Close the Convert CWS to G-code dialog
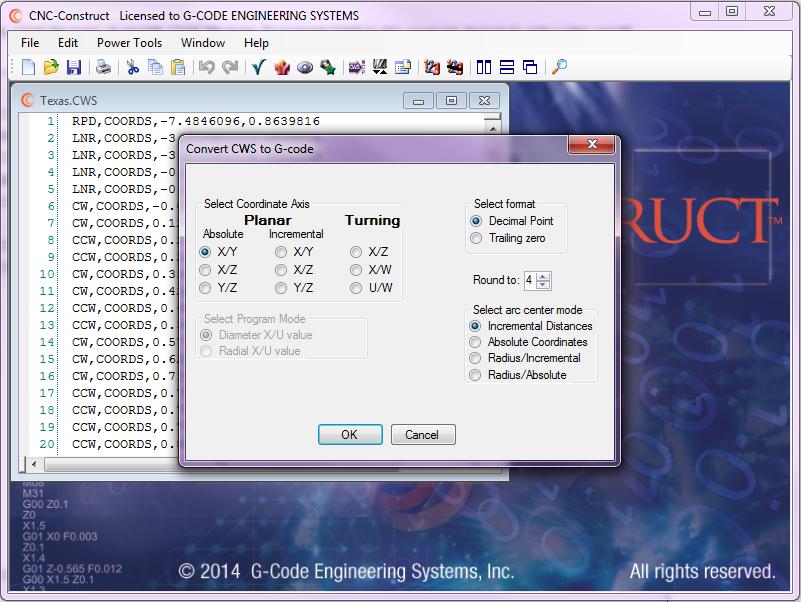This screenshot has width=801, height=602. (x=592, y=144)
